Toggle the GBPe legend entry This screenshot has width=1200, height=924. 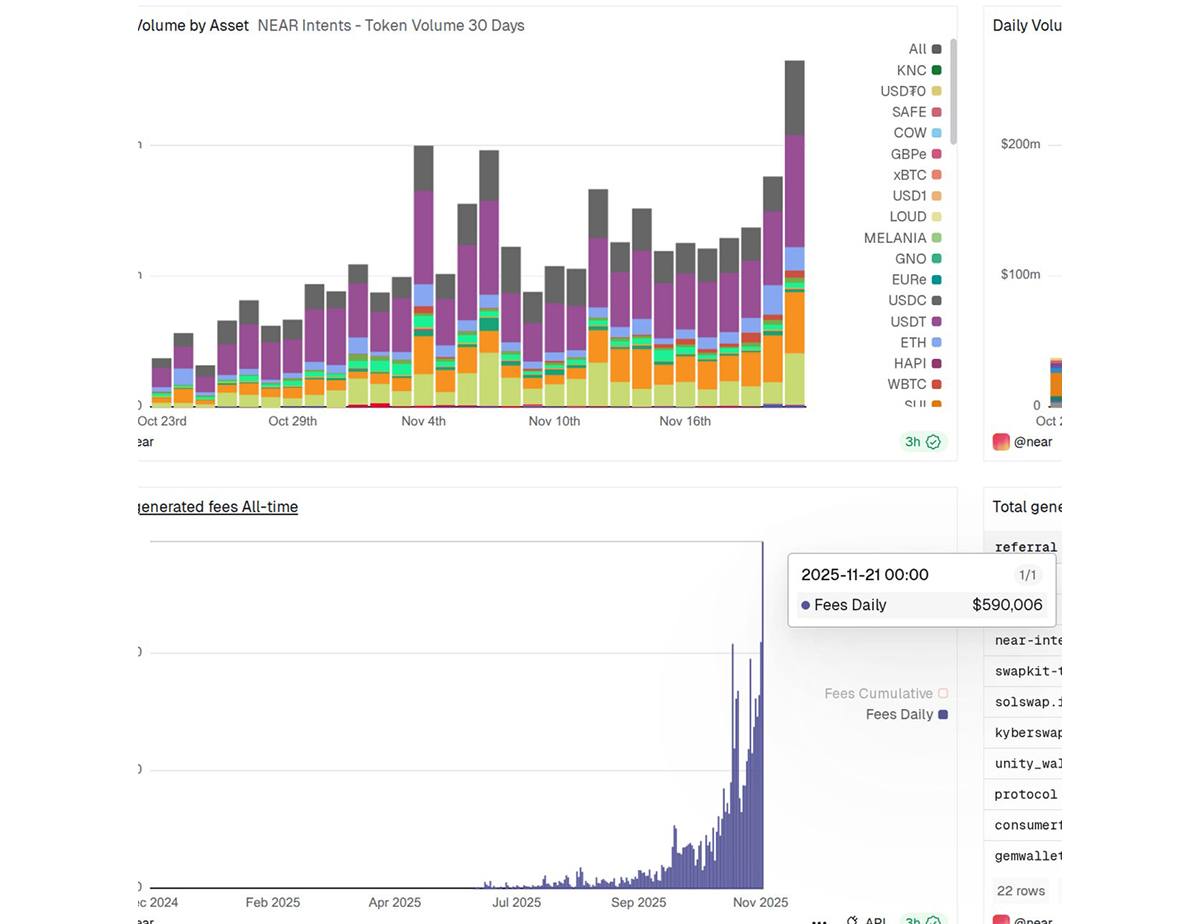point(916,154)
